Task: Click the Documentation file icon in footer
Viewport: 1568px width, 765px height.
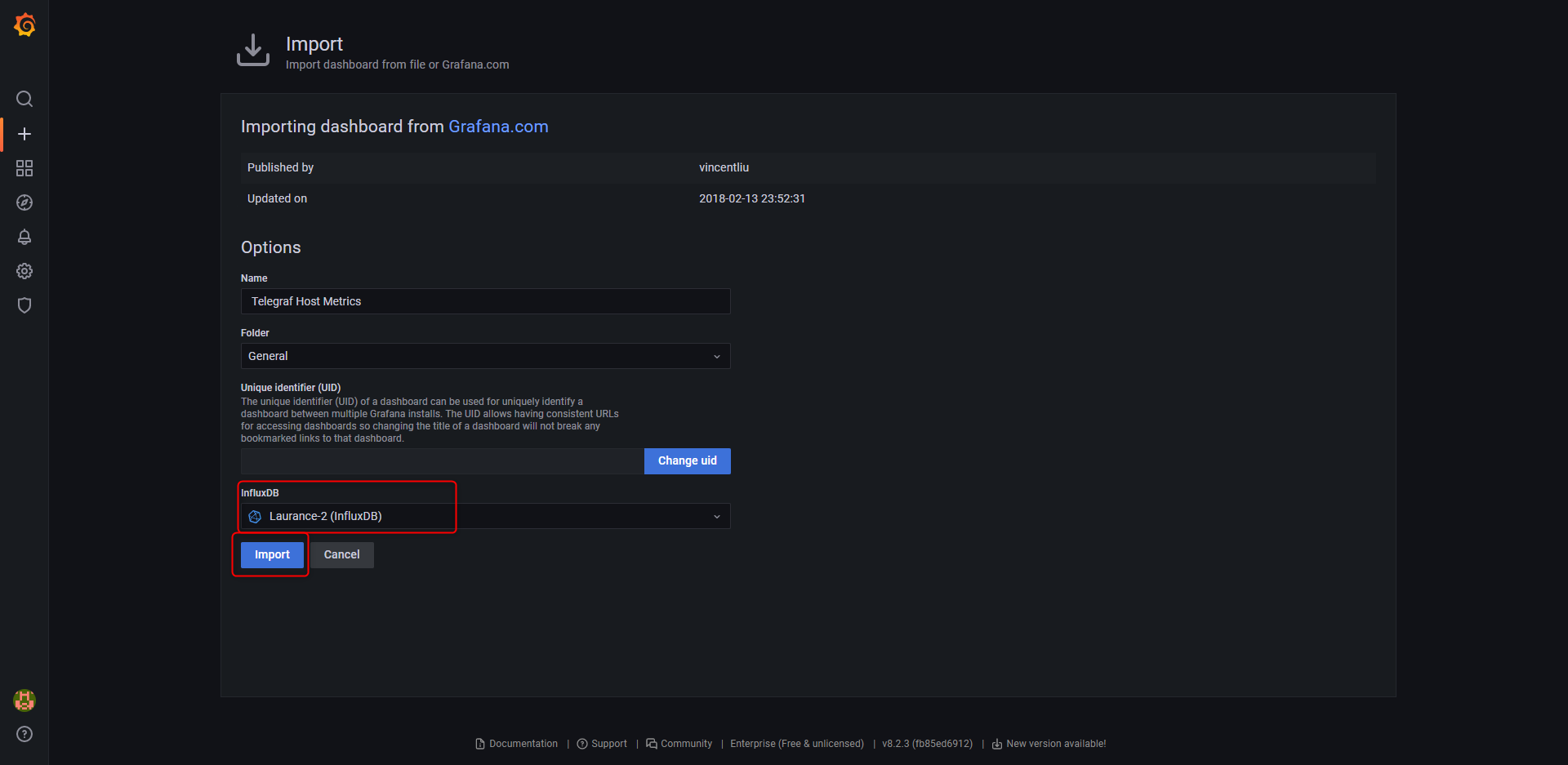Action: tap(480, 744)
